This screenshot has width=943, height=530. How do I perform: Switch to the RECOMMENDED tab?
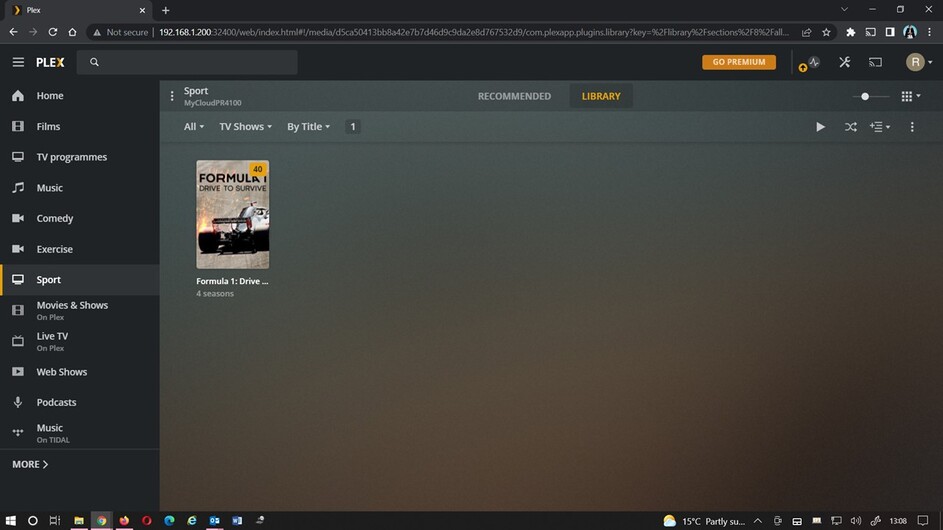514,96
